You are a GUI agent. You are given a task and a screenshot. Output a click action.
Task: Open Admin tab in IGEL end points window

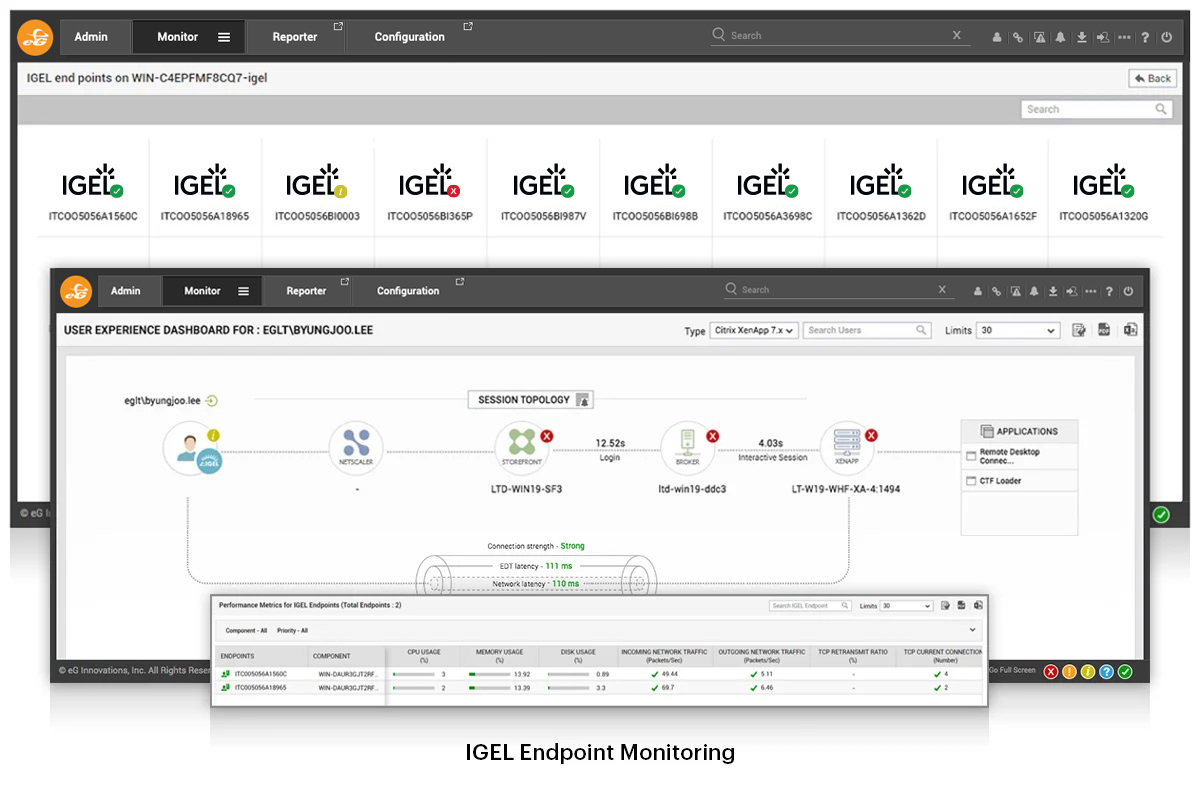(x=91, y=37)
